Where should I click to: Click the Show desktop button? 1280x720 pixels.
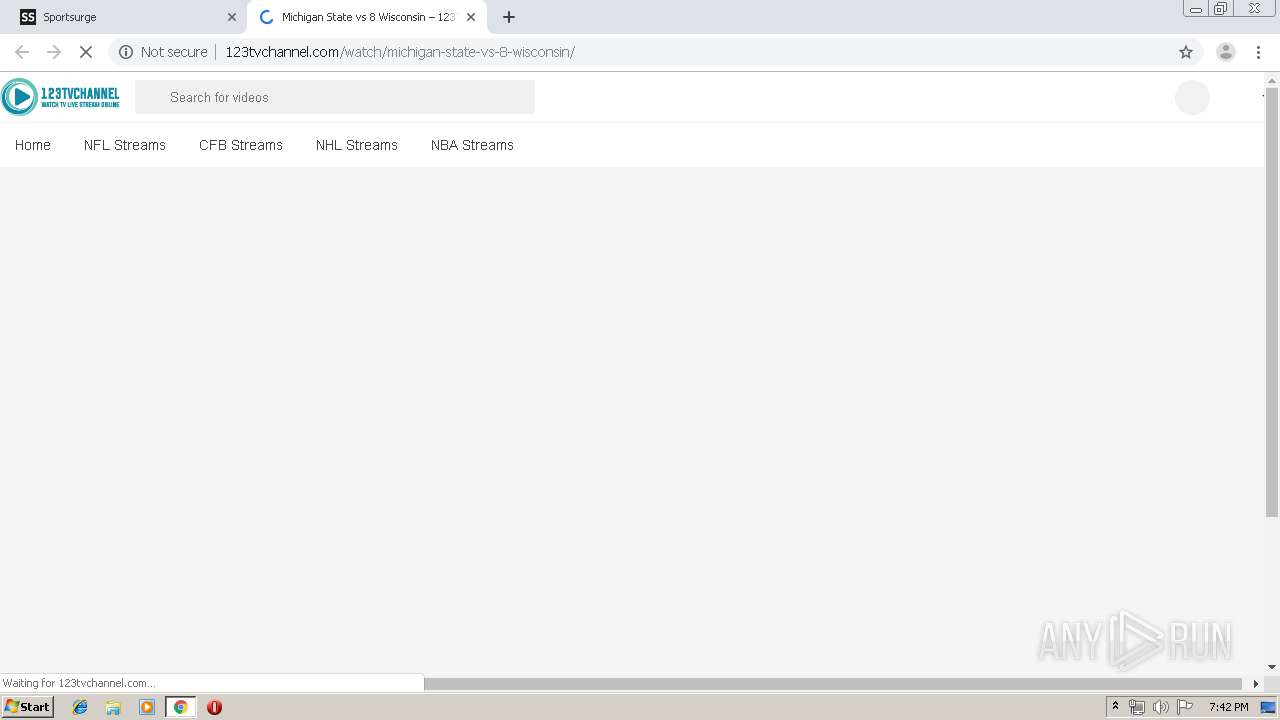[1269, 707]
